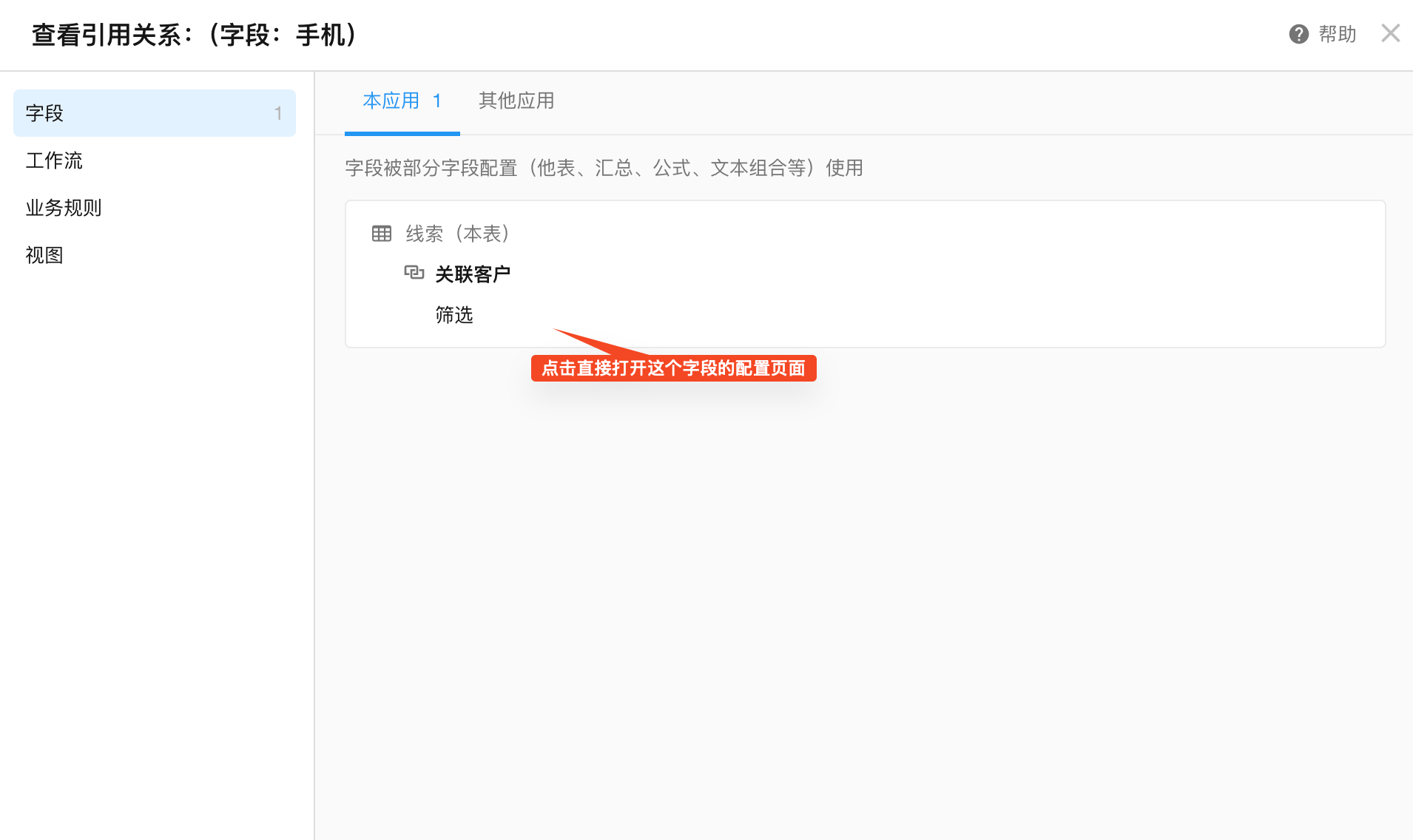
Task: Switch to the 其他应用 tab
Action: click(x=516, y=101)
